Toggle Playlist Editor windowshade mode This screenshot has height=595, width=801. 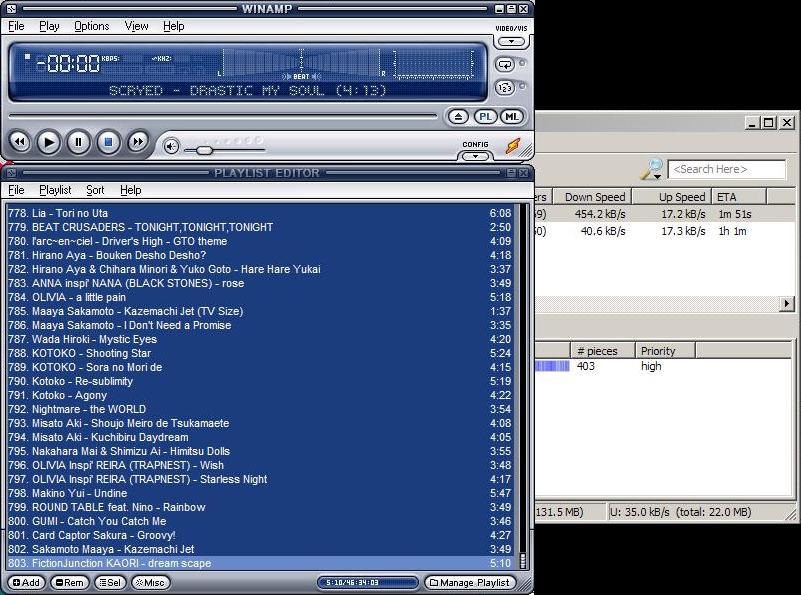(511, 173)
